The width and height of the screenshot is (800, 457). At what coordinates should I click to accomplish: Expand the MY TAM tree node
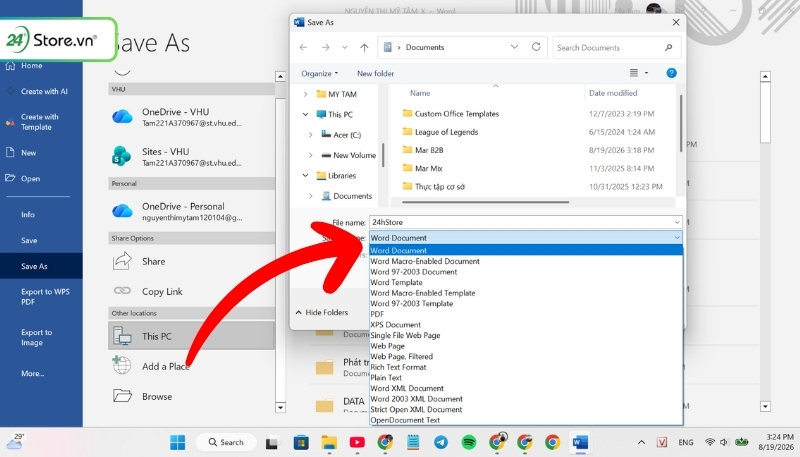tap(305, 94)
